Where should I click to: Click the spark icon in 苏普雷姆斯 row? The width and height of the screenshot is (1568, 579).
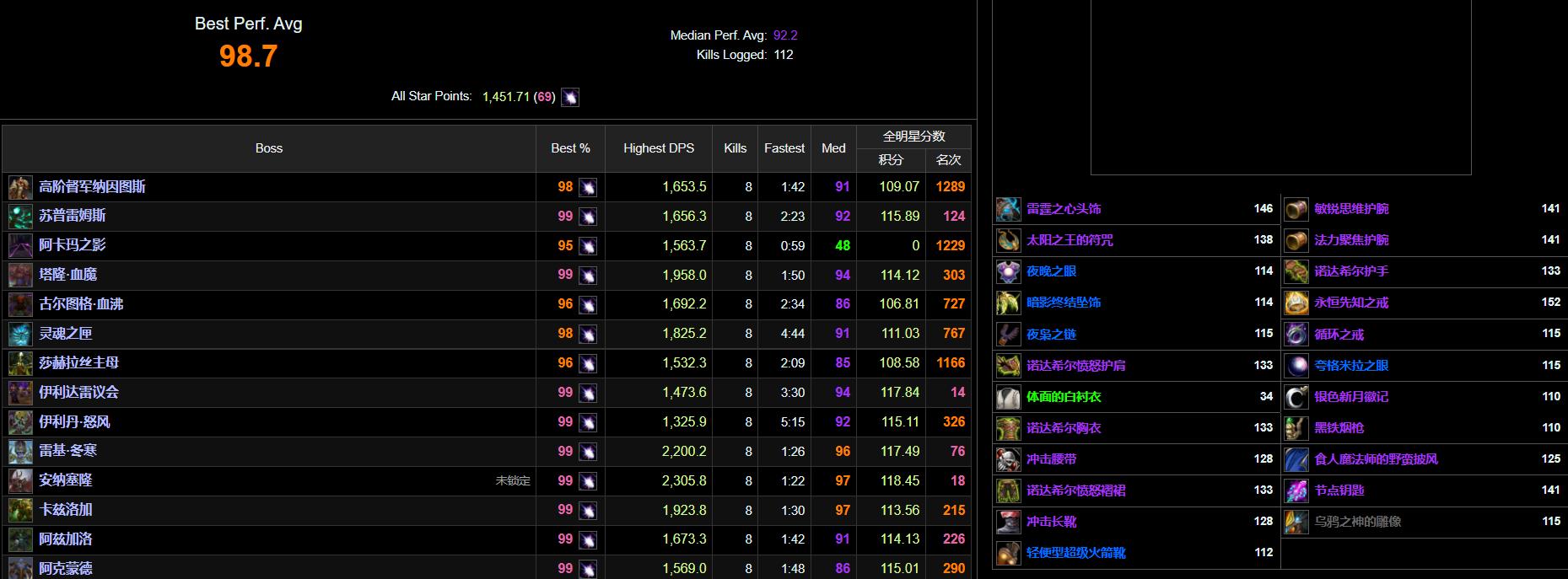pyautogui.click(x=588, y=217)
